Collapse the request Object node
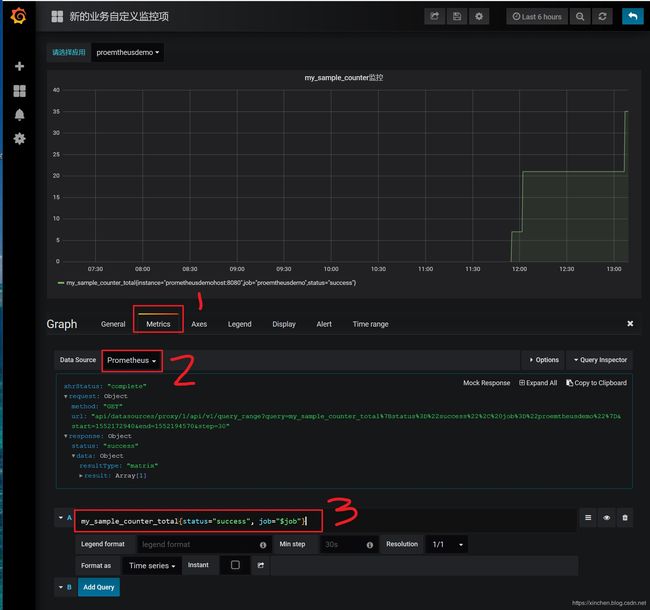Viewport: 650px width, 610px height. 65,396
